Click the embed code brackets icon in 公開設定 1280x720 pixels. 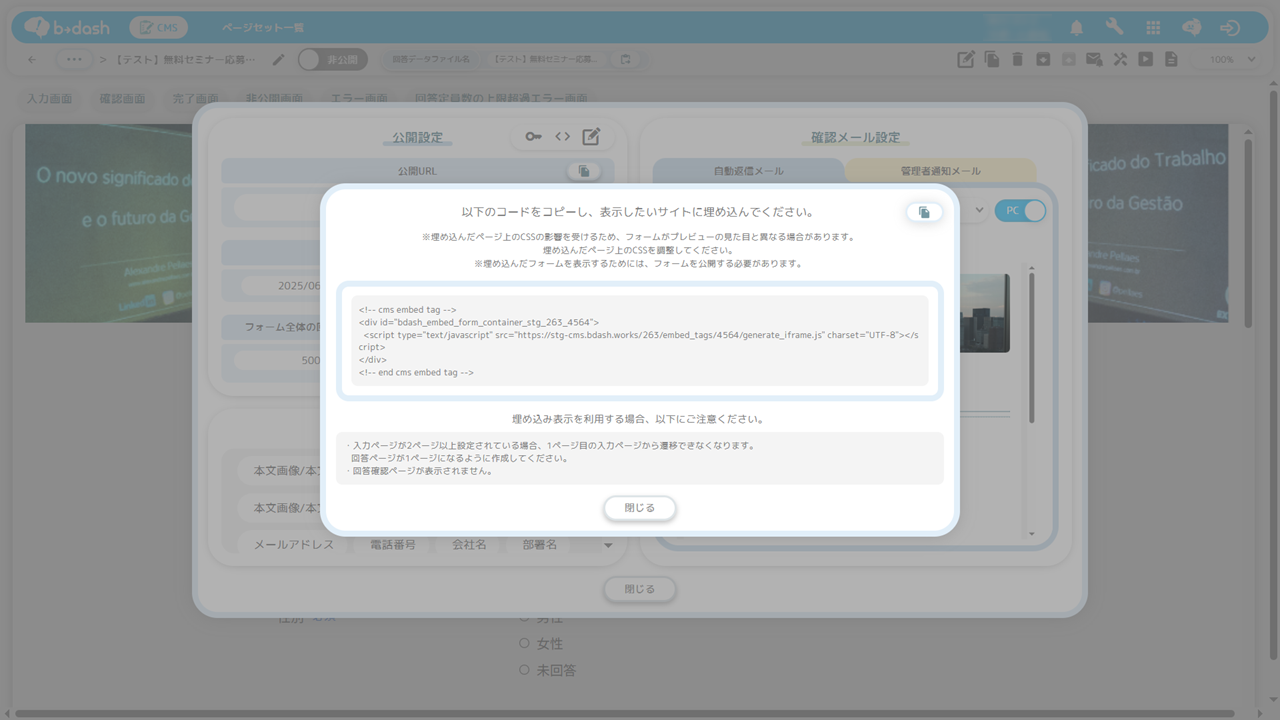point(562,136)
